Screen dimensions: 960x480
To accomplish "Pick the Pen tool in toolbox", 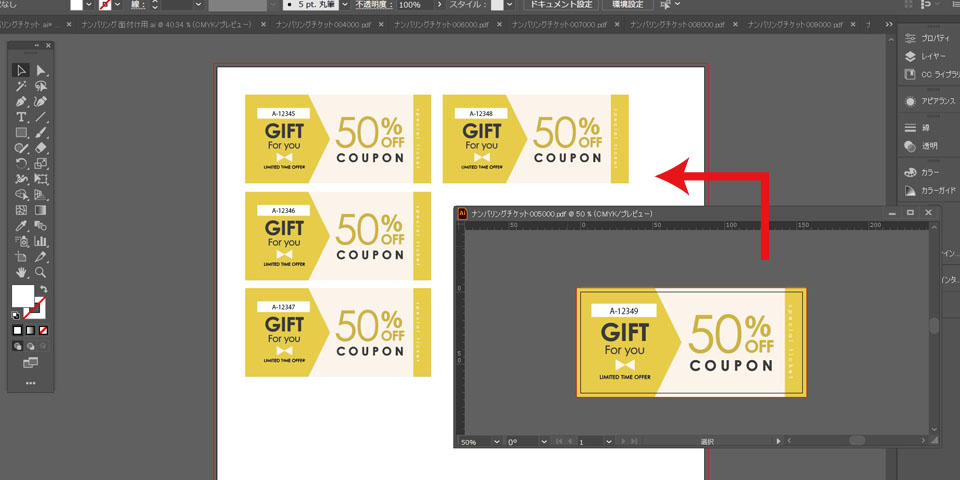I will pyautogui.click(x=21, y=101).
